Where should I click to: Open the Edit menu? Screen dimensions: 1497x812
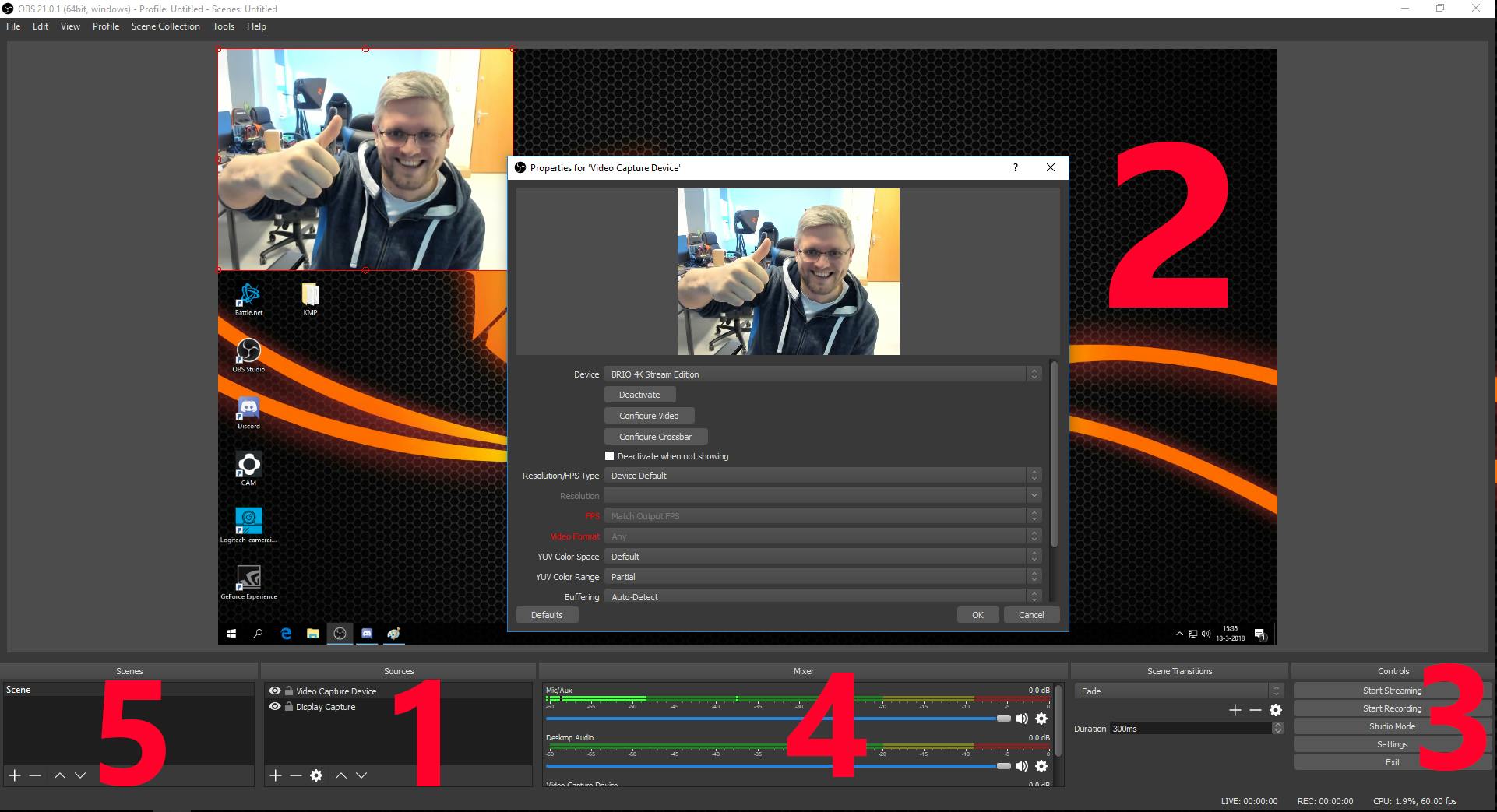click(41, 26)
